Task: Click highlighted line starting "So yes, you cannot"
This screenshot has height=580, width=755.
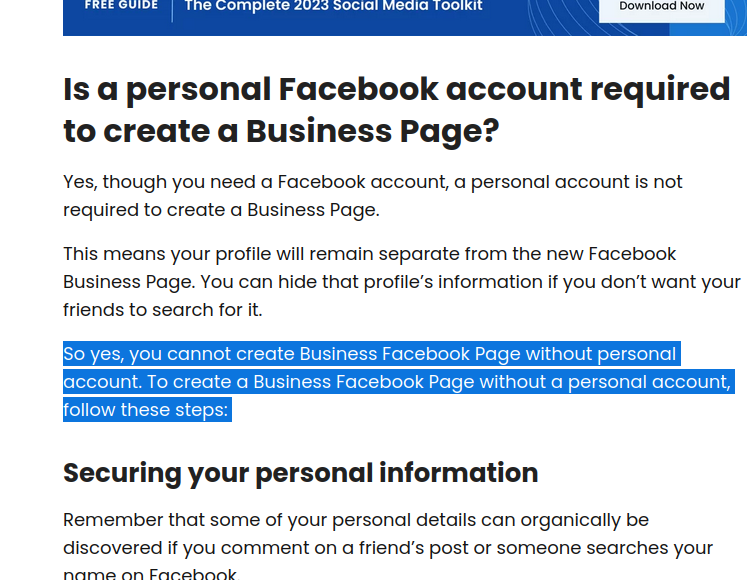Action: point(369,354)
